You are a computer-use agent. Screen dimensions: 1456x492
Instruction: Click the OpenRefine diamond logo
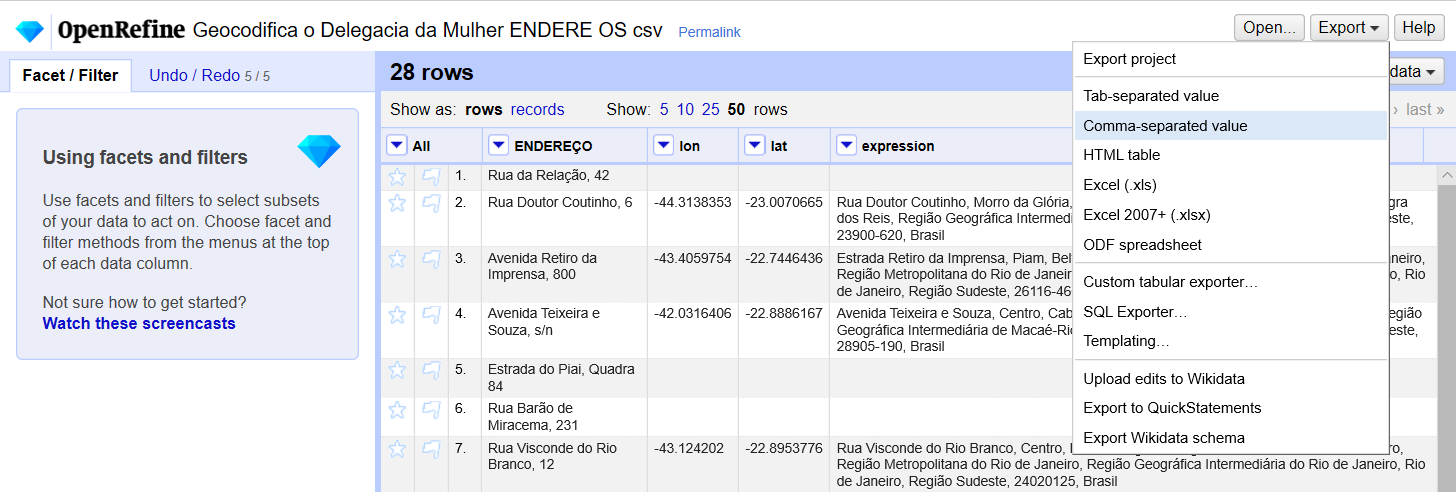(x=29, y=31)
